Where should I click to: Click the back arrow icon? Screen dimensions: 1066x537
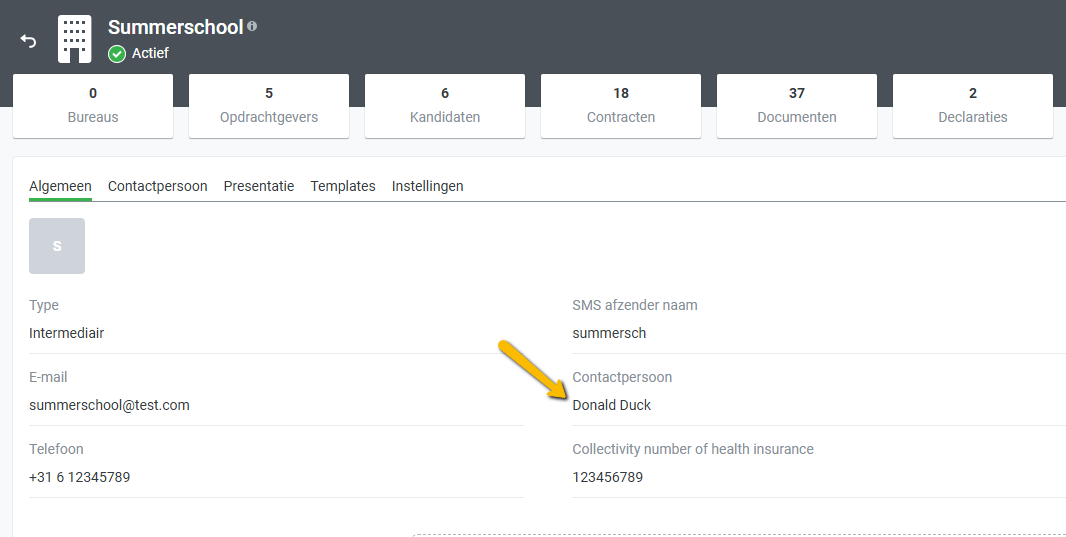coord(28,40)
